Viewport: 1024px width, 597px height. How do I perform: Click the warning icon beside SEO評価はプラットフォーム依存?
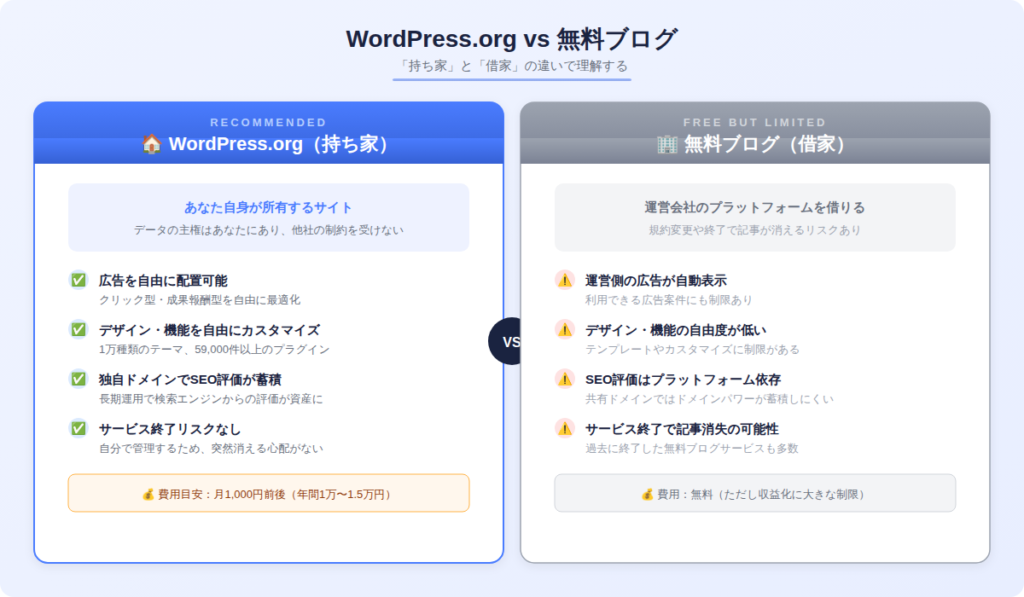(x=564, y=379)
